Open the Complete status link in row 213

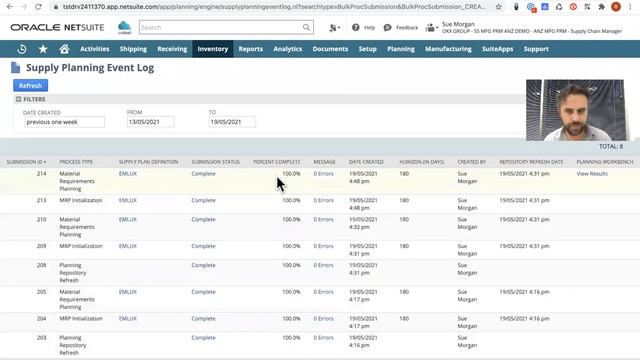[x=203, y=200]
